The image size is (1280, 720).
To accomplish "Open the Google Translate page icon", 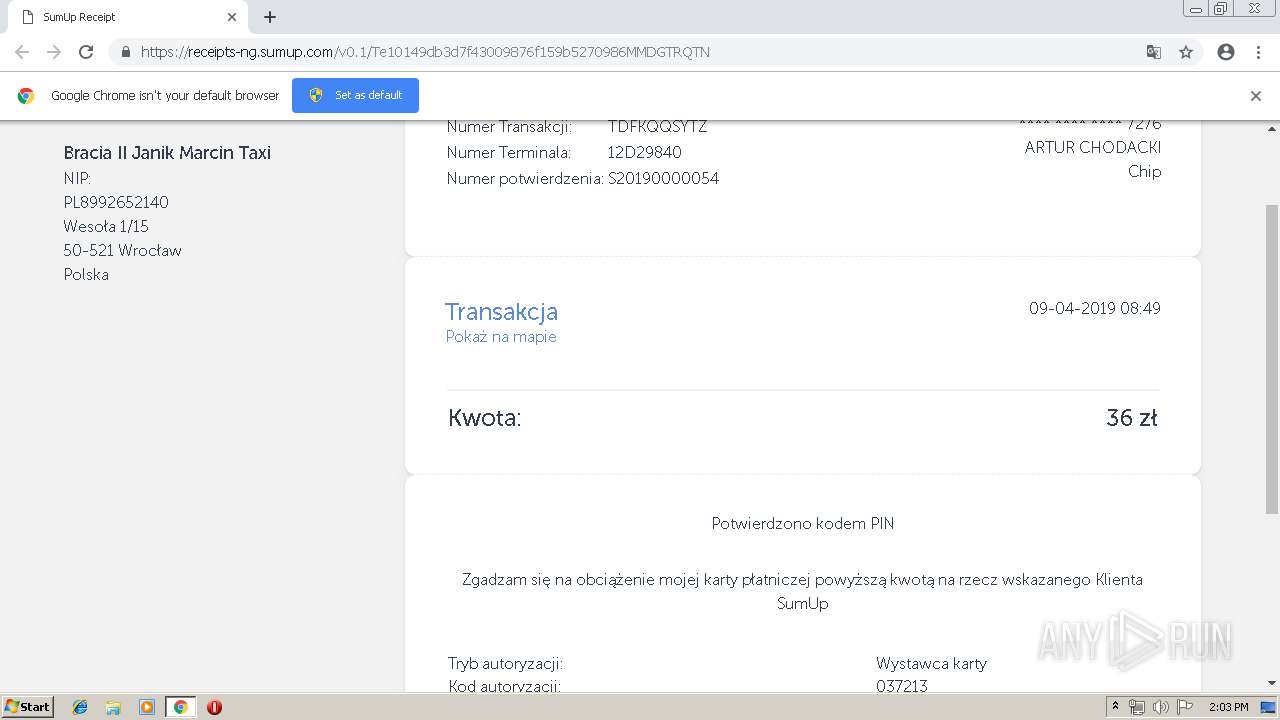I will pos(1154,52).
